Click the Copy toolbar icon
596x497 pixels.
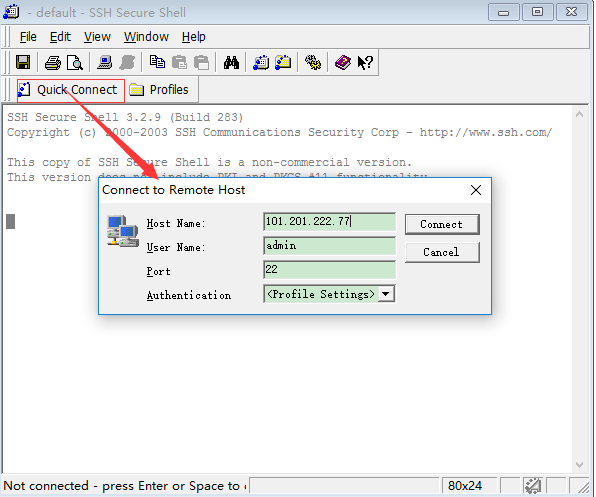157,62
